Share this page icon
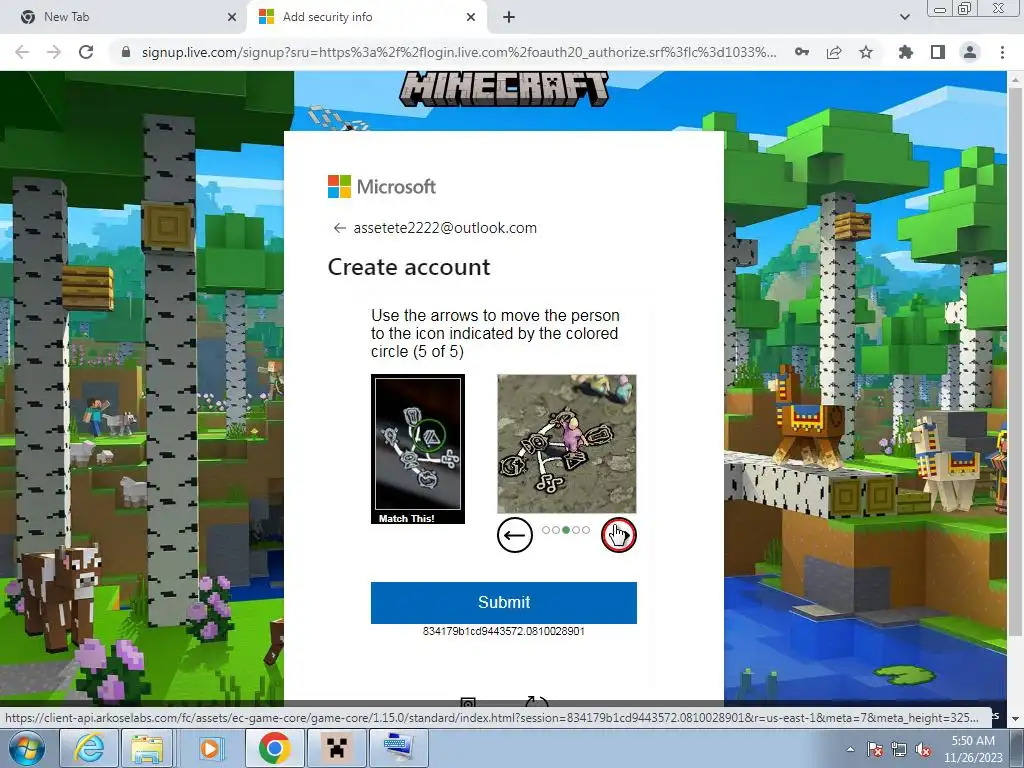1024x768 pixels. [x=834, y=52]
